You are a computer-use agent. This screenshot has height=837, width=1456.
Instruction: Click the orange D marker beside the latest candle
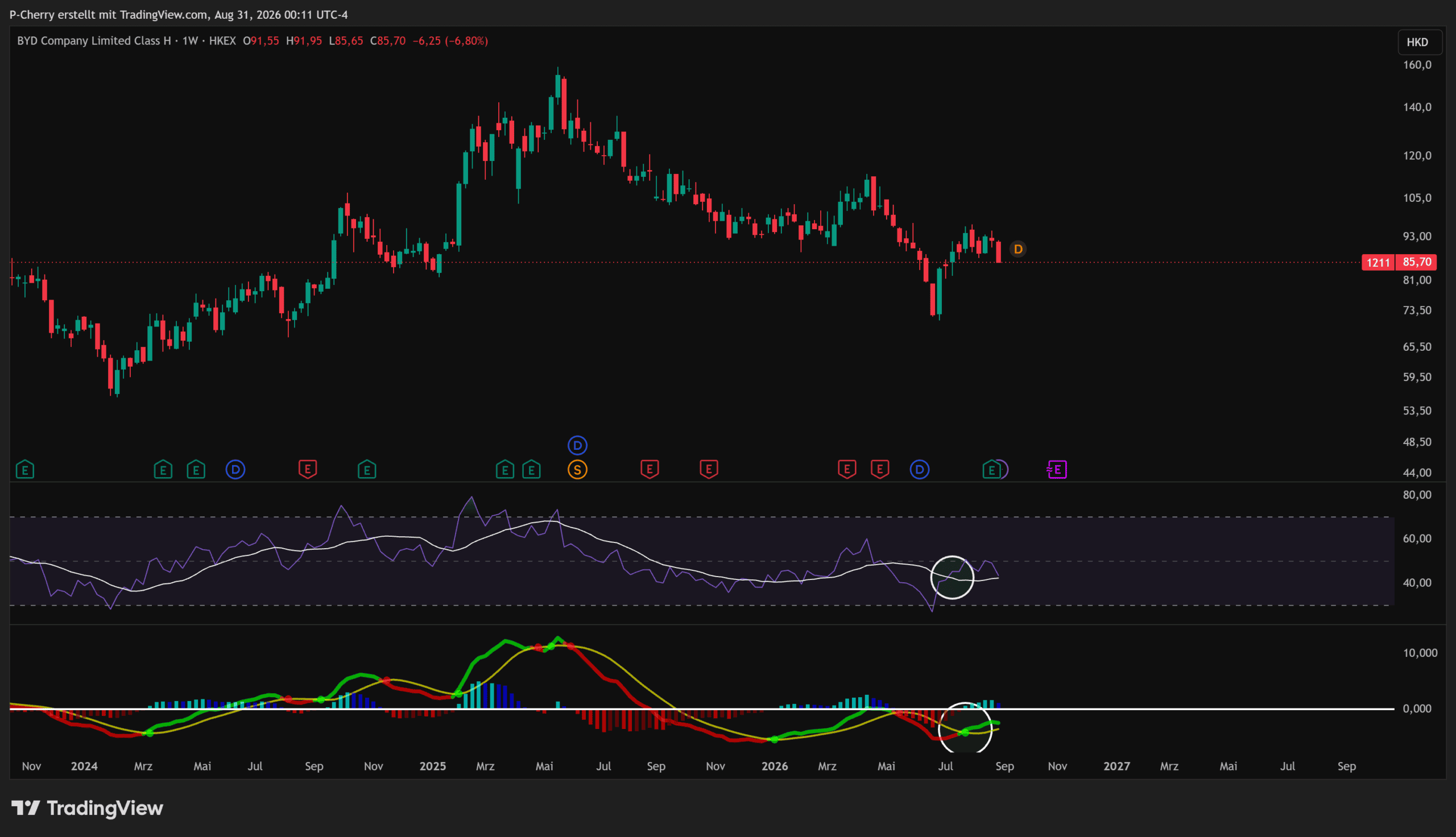1018,249
